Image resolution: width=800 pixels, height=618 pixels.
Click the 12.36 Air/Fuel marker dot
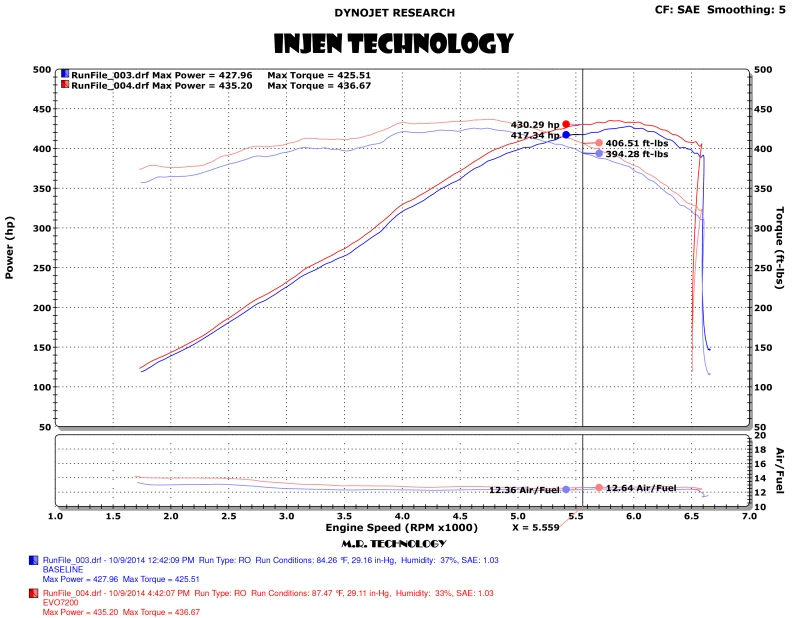(x=566, y=490)
